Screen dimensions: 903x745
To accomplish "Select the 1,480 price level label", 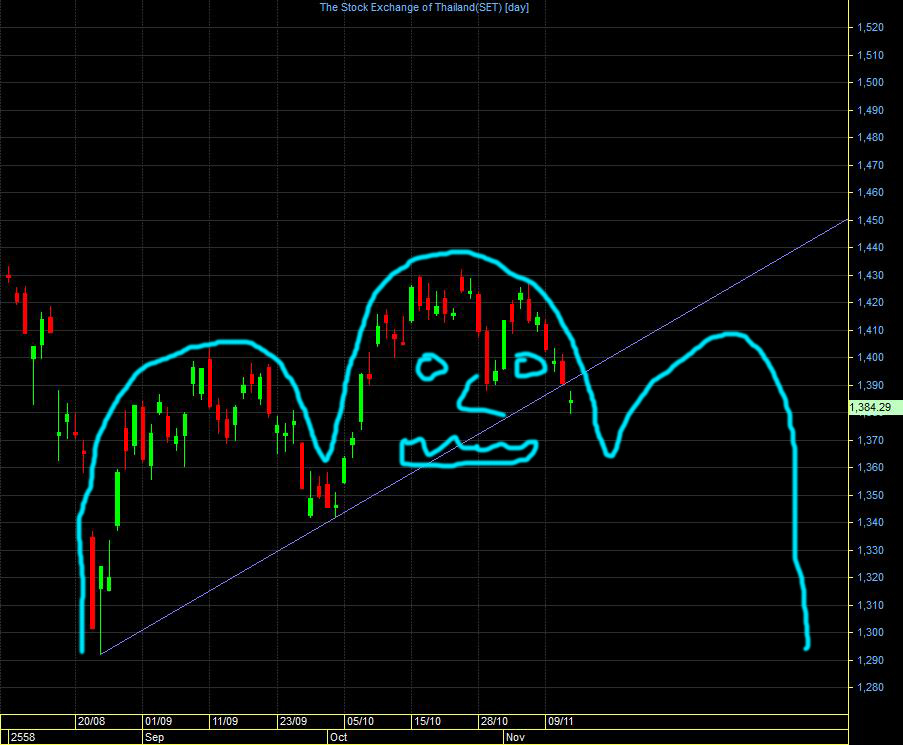I will tap(870, 137).
